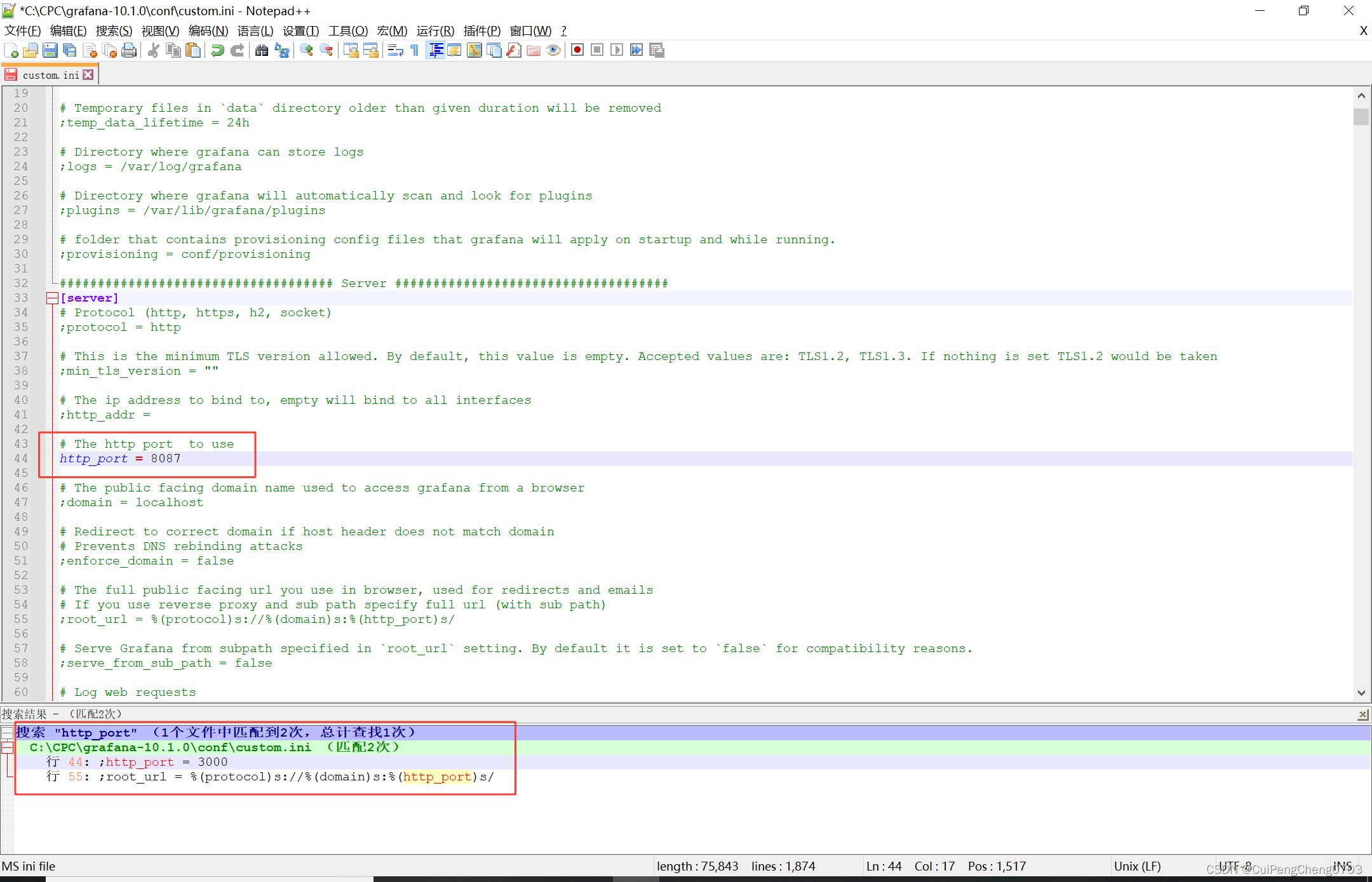Open 宏(M) menu
This screenshot has height=882, width=1372.
(392, 30)
